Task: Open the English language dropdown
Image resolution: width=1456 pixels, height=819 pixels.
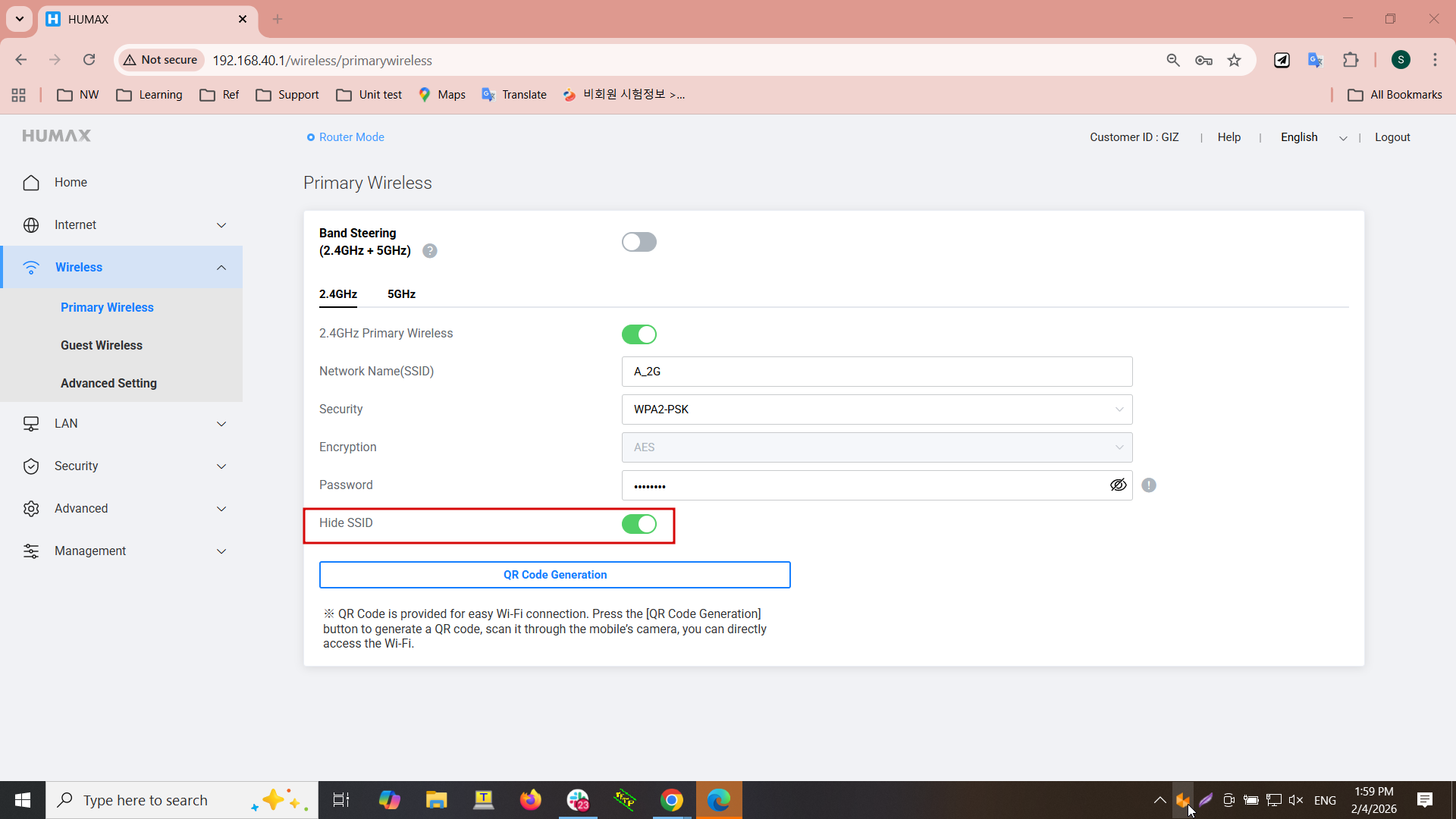Action: click(1313, 137)
